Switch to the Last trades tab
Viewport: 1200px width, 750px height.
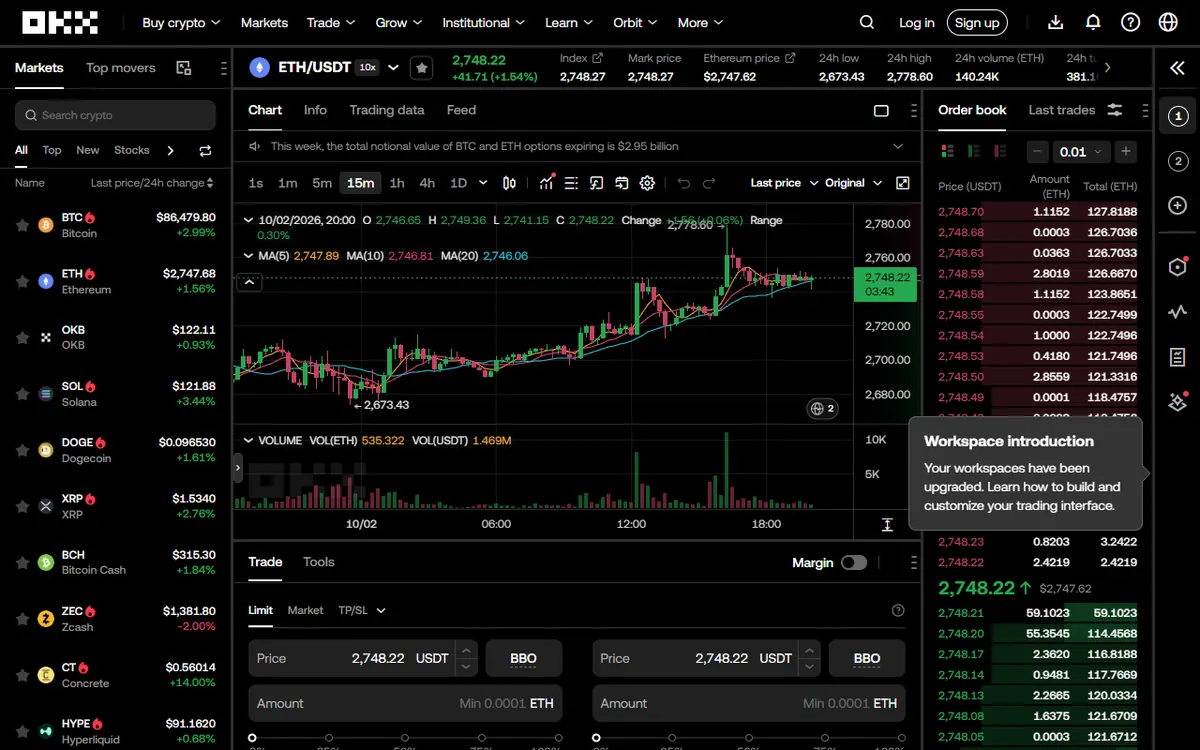coord(1062,110)
